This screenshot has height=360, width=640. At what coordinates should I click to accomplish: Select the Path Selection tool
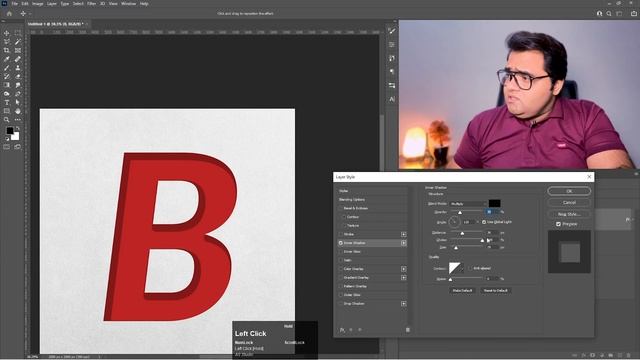(x=18, y=102)
